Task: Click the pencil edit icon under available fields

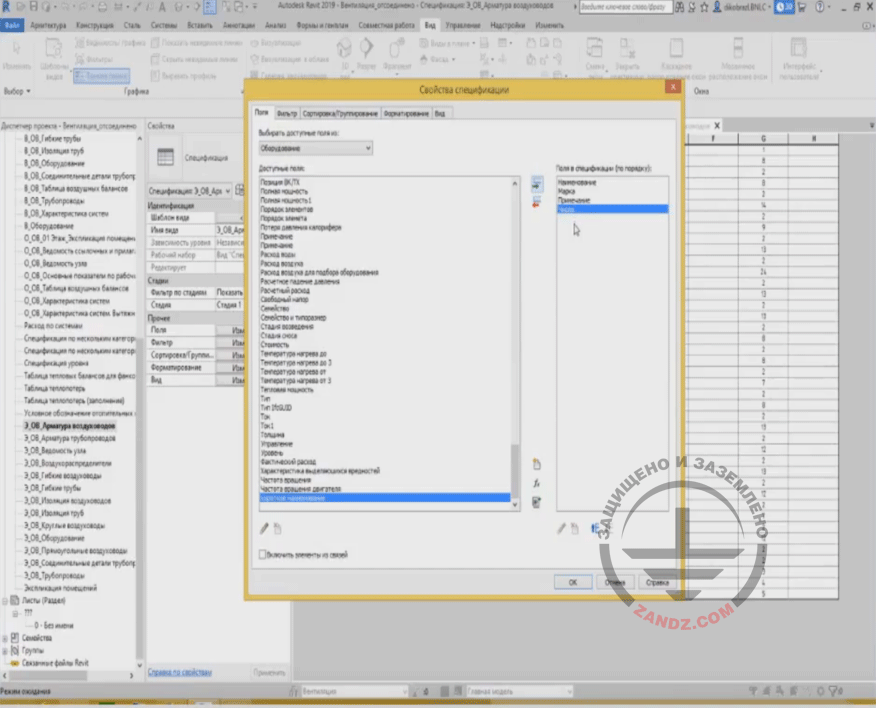Action: point(265,528)
